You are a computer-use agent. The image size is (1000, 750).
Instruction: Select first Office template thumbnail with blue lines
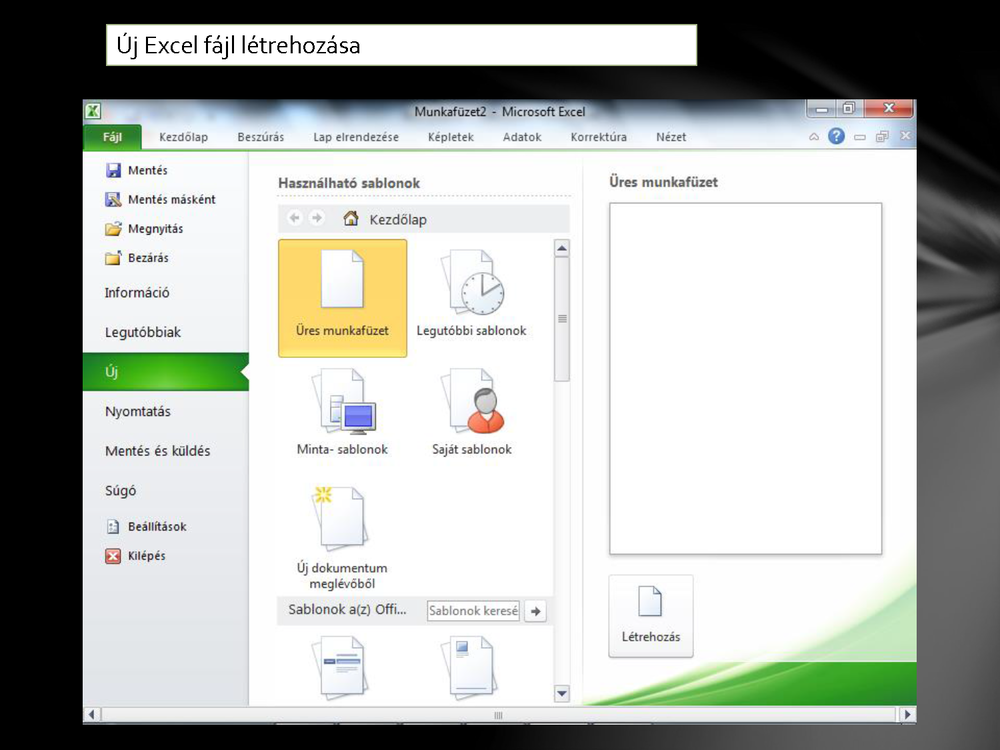[342, 668]
